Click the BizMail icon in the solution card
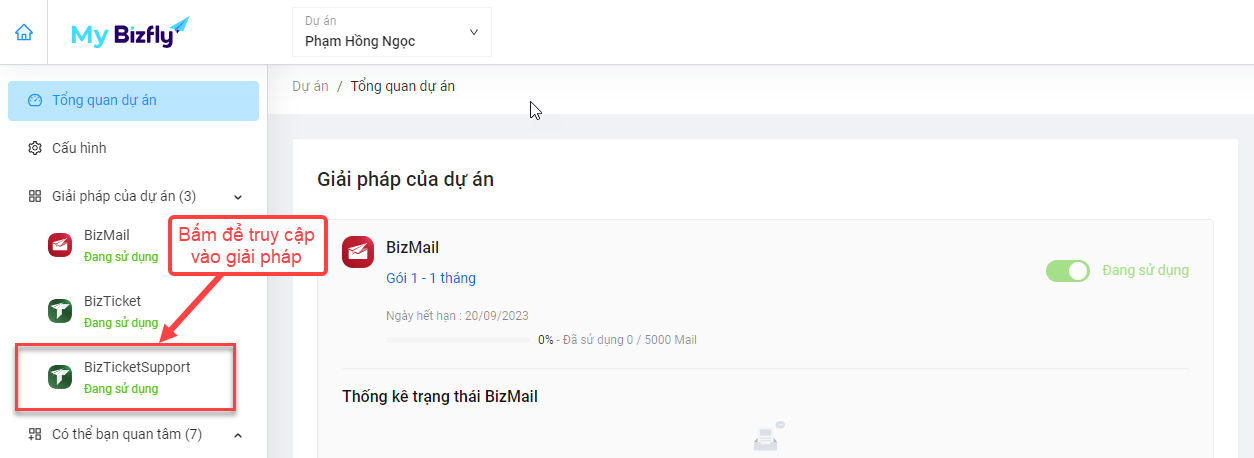1254x458 pixels. pyautogui.click(x=358, y=252)
